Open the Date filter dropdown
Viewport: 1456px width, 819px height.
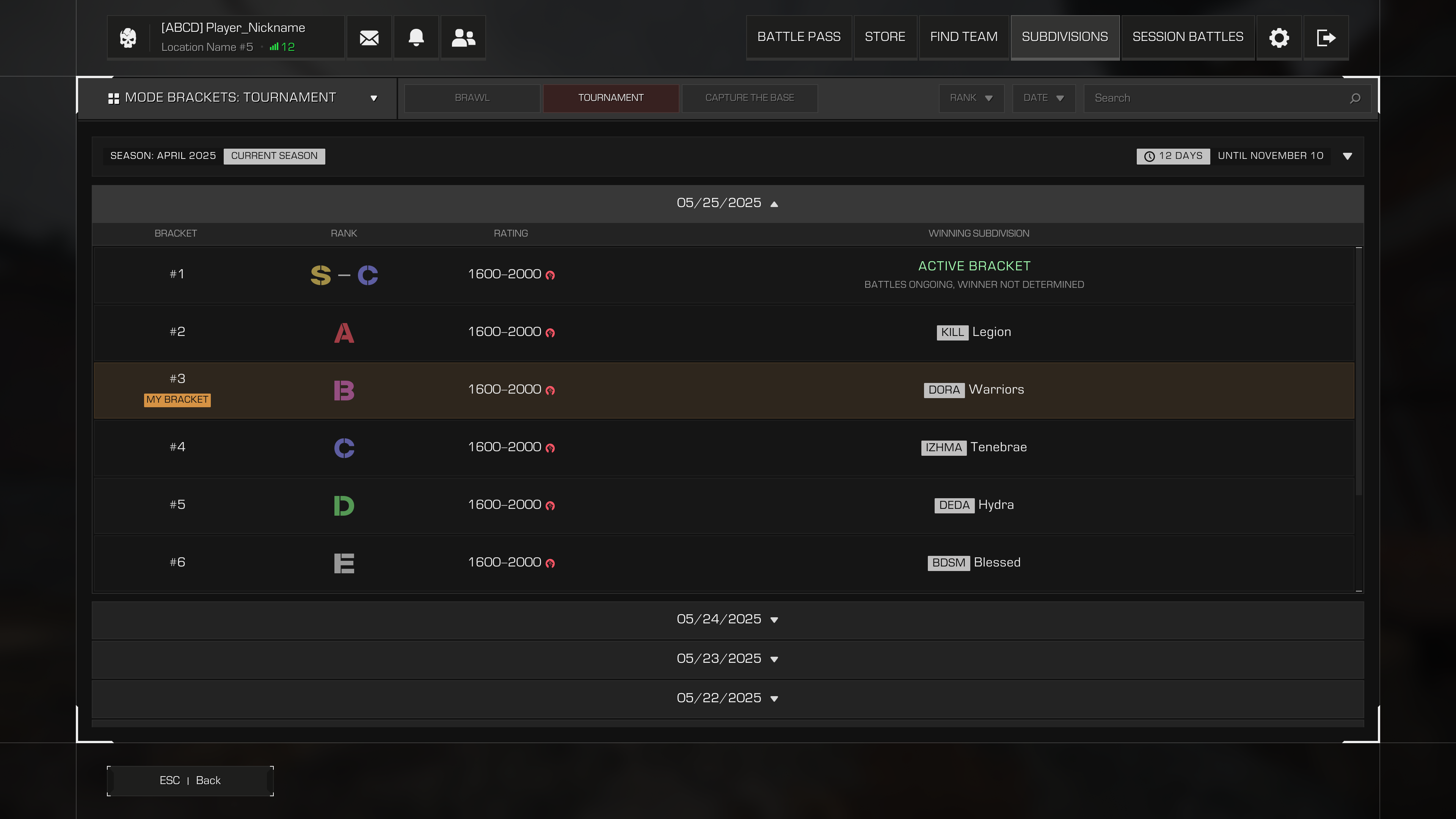pos(1043,98)
